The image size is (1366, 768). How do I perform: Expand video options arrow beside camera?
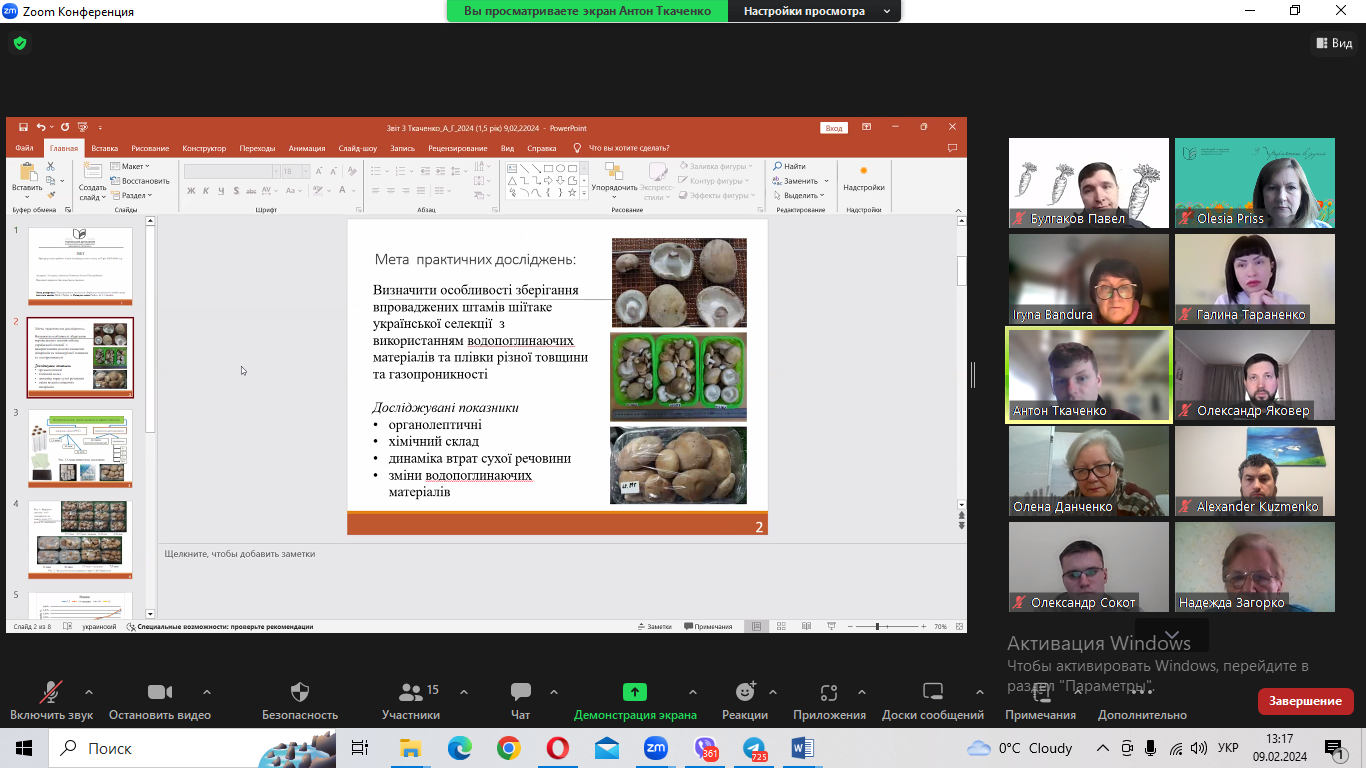tap(207, 692)
